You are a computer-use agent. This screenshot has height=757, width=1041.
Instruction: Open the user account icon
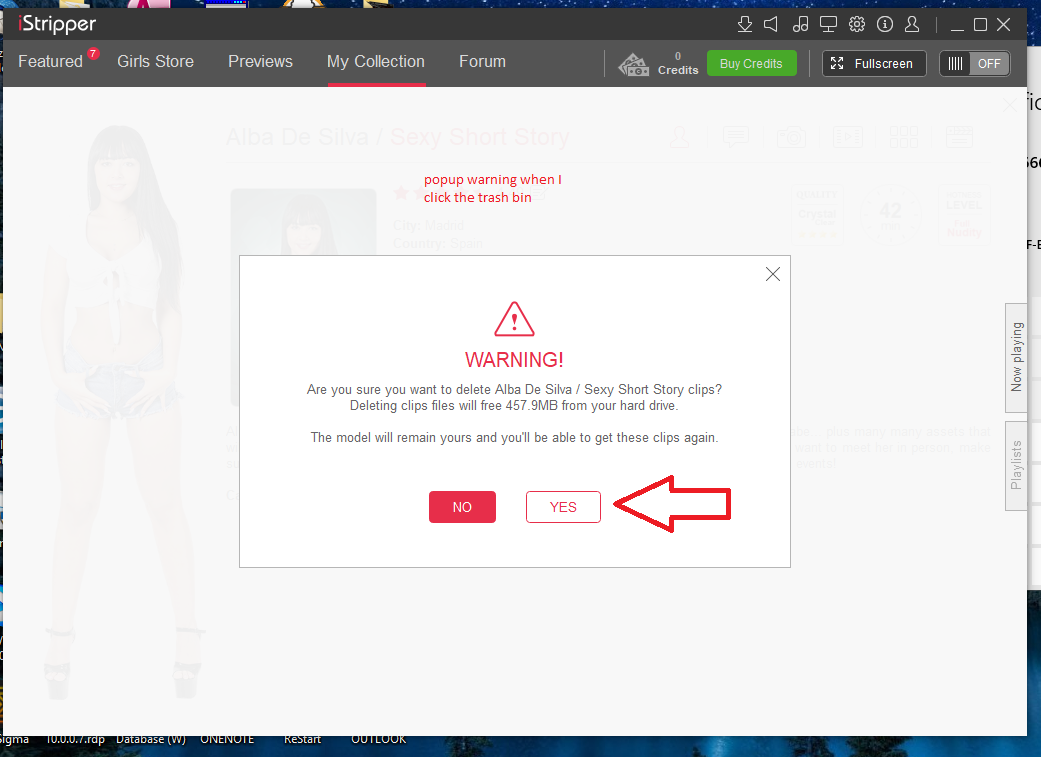(912, 25)
